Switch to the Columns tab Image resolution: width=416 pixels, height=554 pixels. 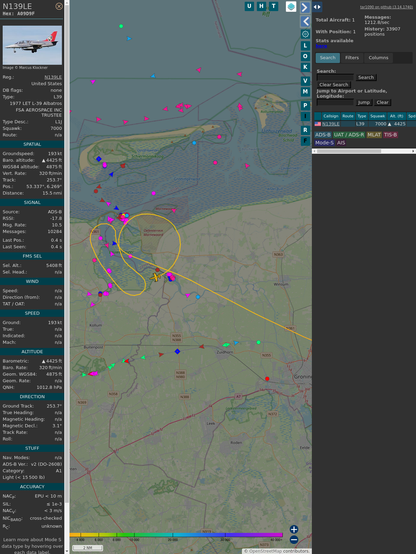(379, 58)
